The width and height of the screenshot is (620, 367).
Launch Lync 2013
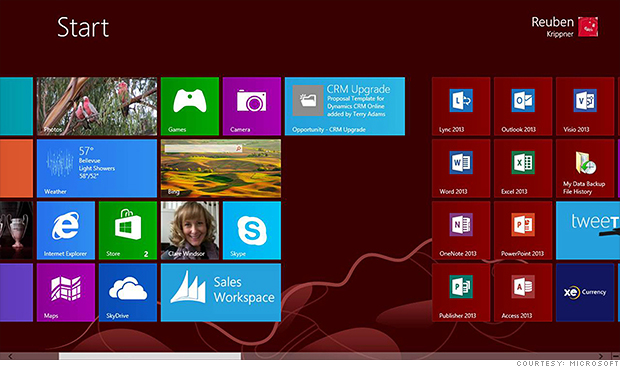pos(461,106)
